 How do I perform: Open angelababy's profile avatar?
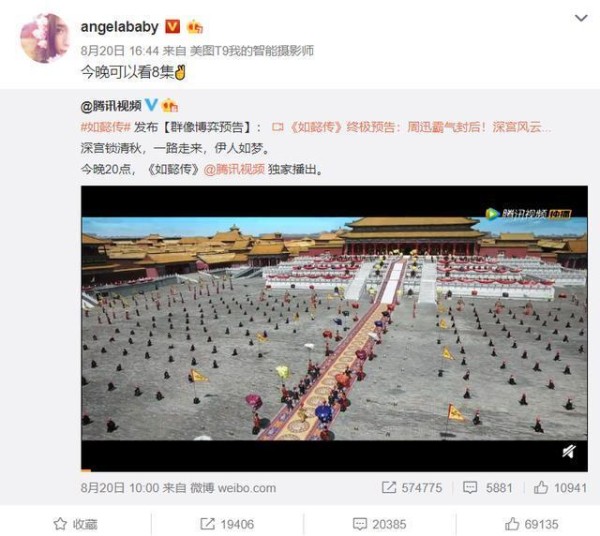(x=45, y=38)
